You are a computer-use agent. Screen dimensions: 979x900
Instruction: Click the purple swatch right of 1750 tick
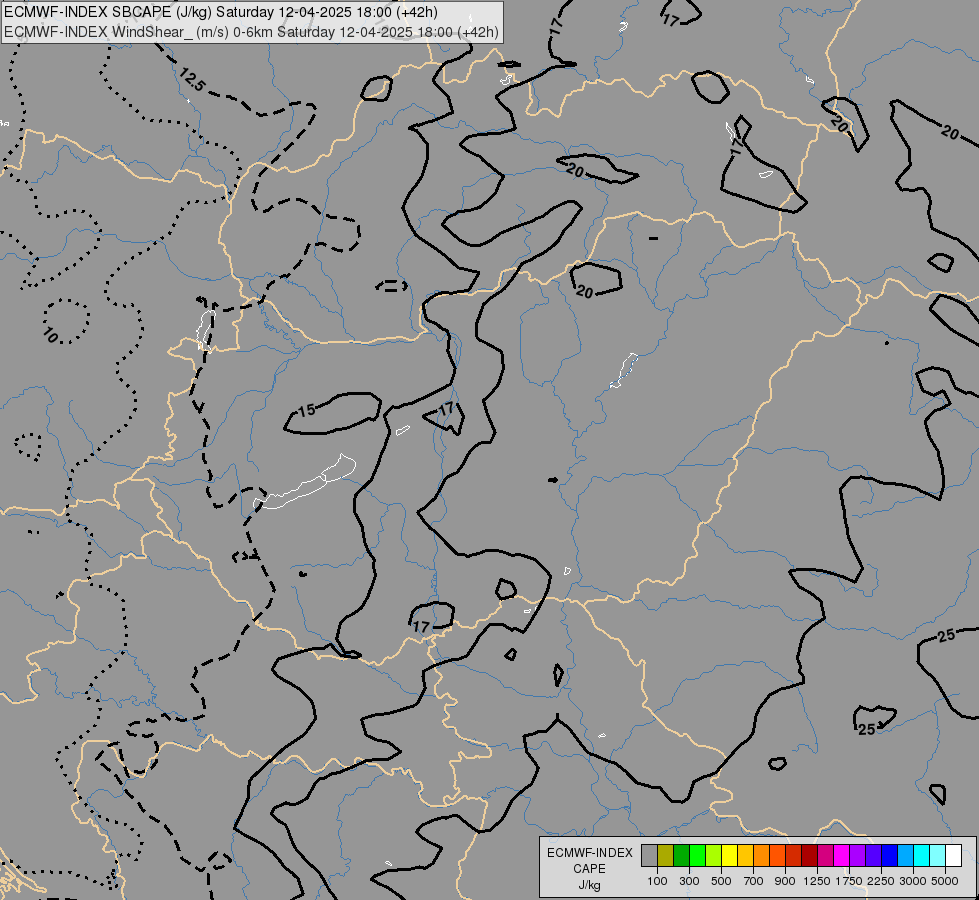[x=857, y=855]
